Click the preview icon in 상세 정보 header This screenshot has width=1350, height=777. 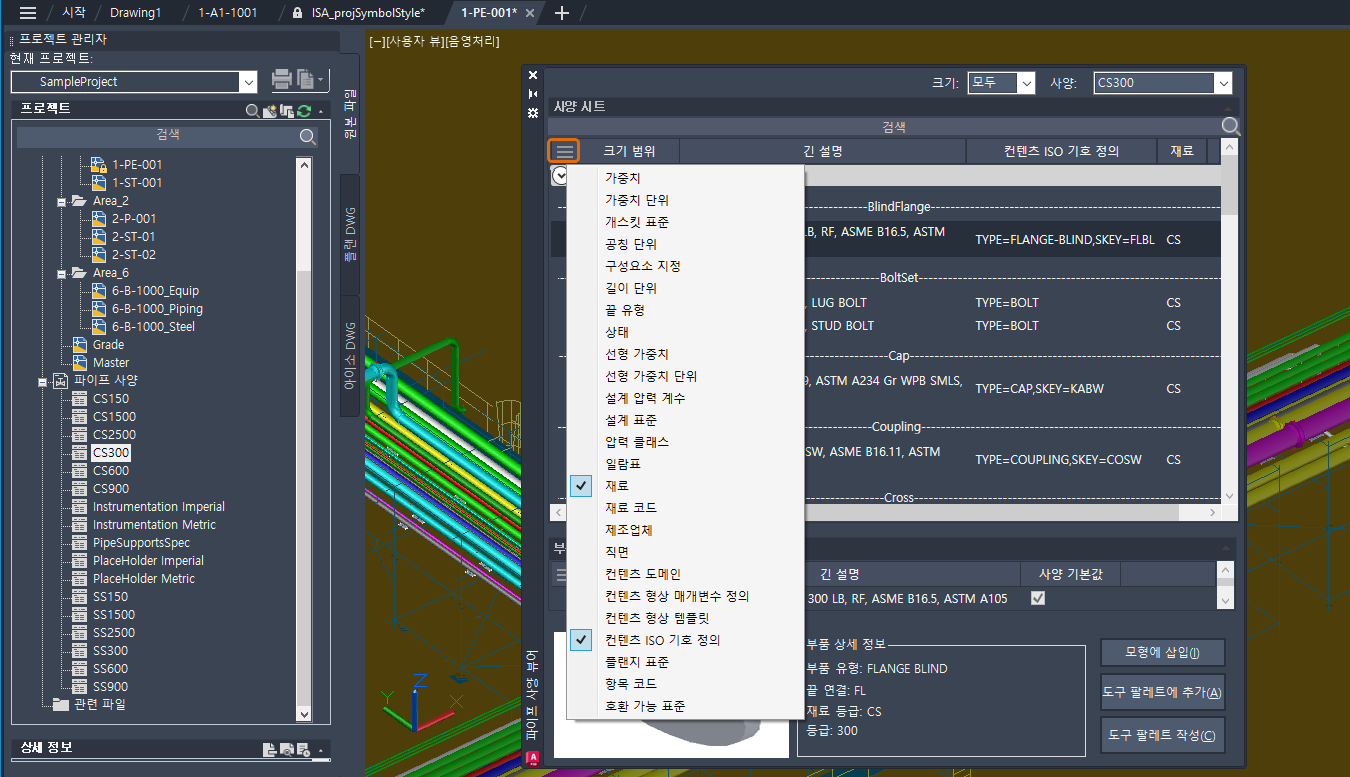(286, 749)
